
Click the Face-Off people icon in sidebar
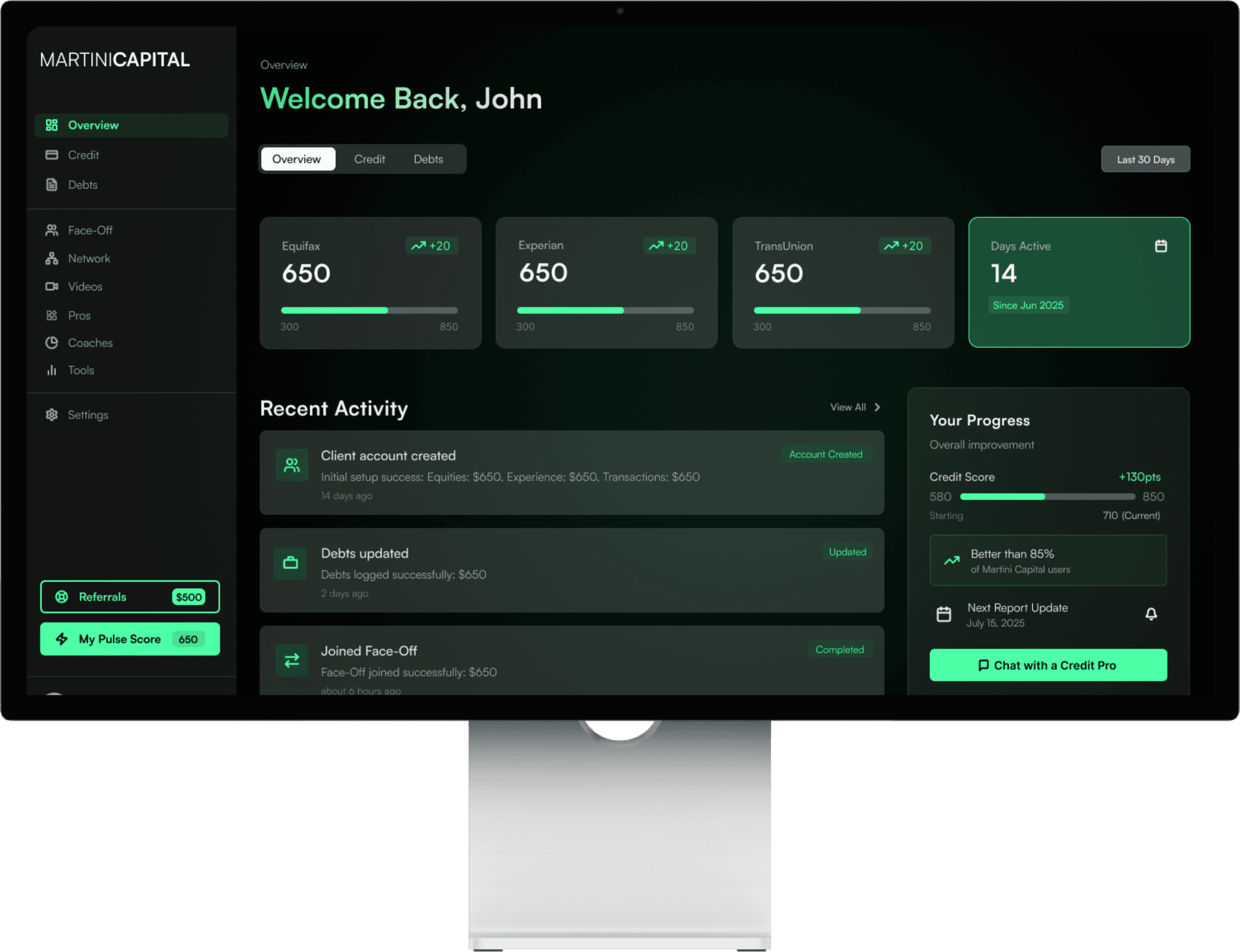click(52, 230)
